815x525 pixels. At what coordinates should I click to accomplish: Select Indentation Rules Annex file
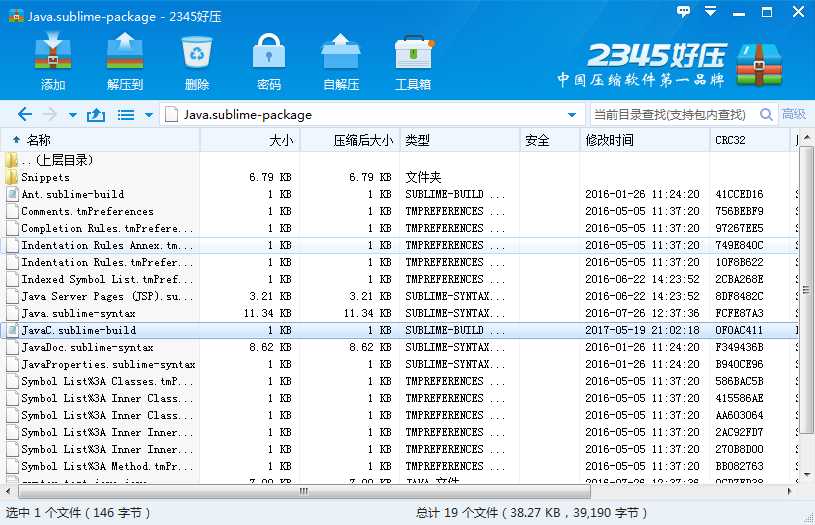point(399,245)
